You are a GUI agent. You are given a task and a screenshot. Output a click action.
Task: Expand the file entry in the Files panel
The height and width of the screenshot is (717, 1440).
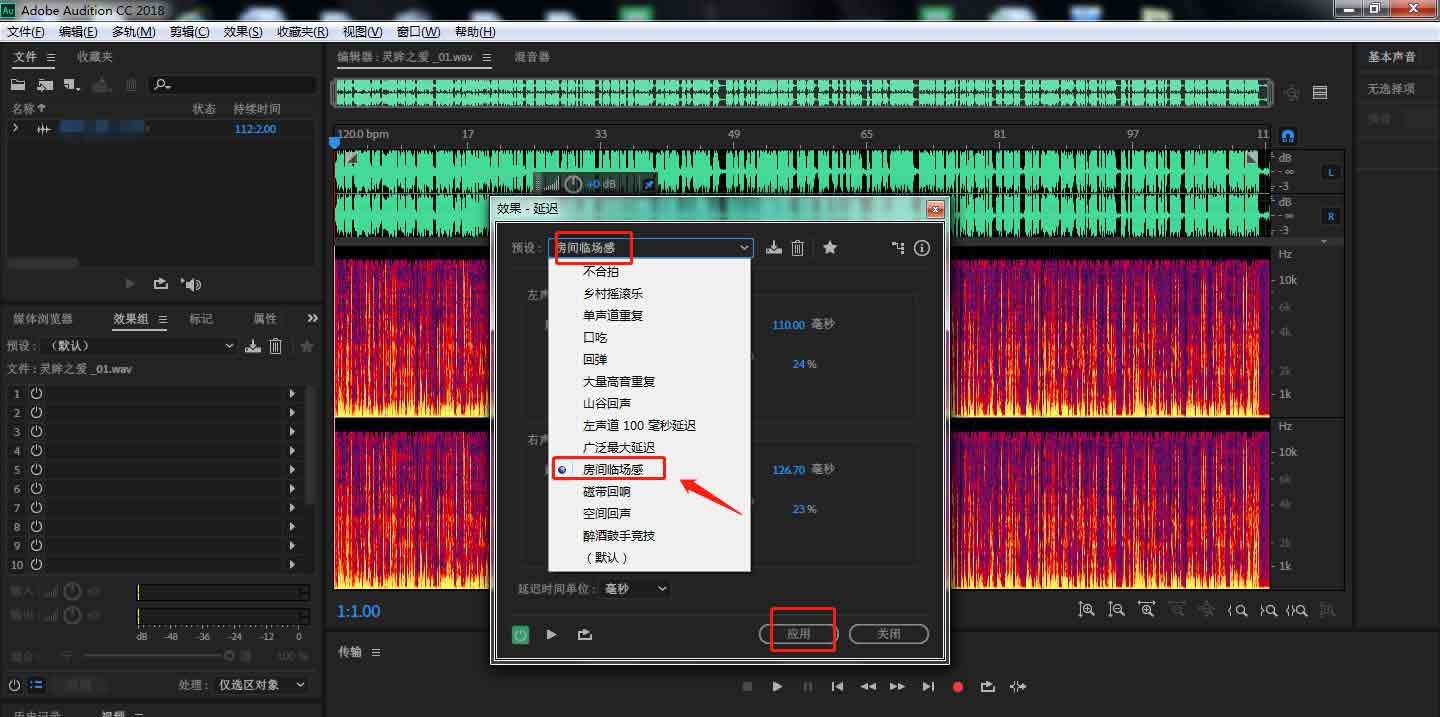coord(15,129)
